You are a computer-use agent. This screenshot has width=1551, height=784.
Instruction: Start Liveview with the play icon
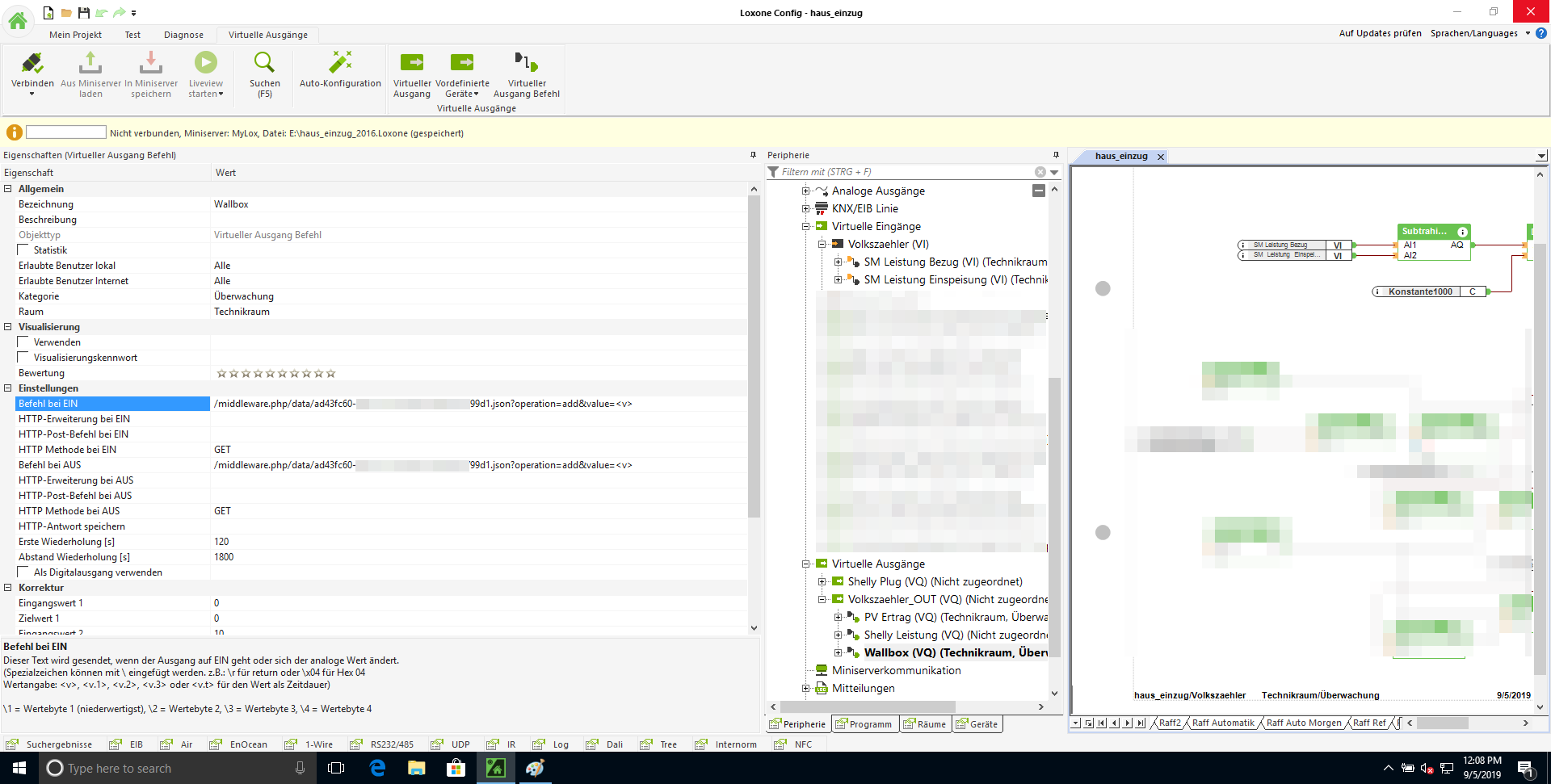tap(205, 64)
